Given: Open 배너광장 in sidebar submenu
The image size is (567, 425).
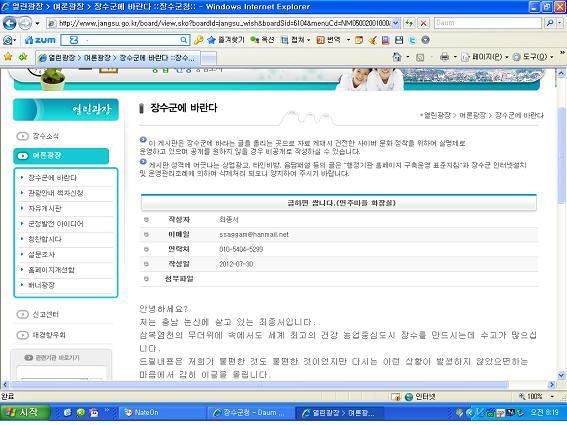Looking at the screenshot, I should (41, 285).
